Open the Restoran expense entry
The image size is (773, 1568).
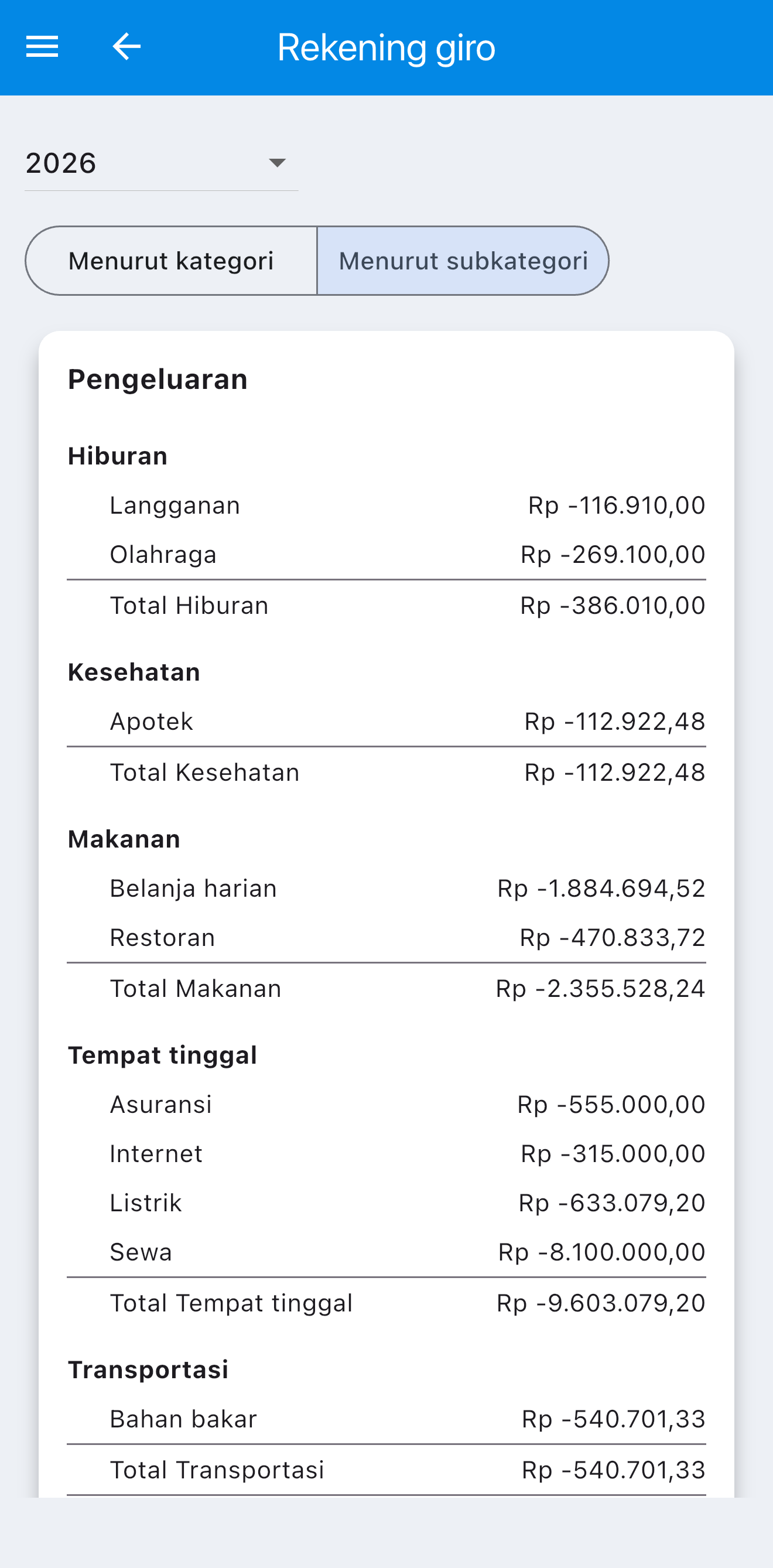tap(386, 938)
